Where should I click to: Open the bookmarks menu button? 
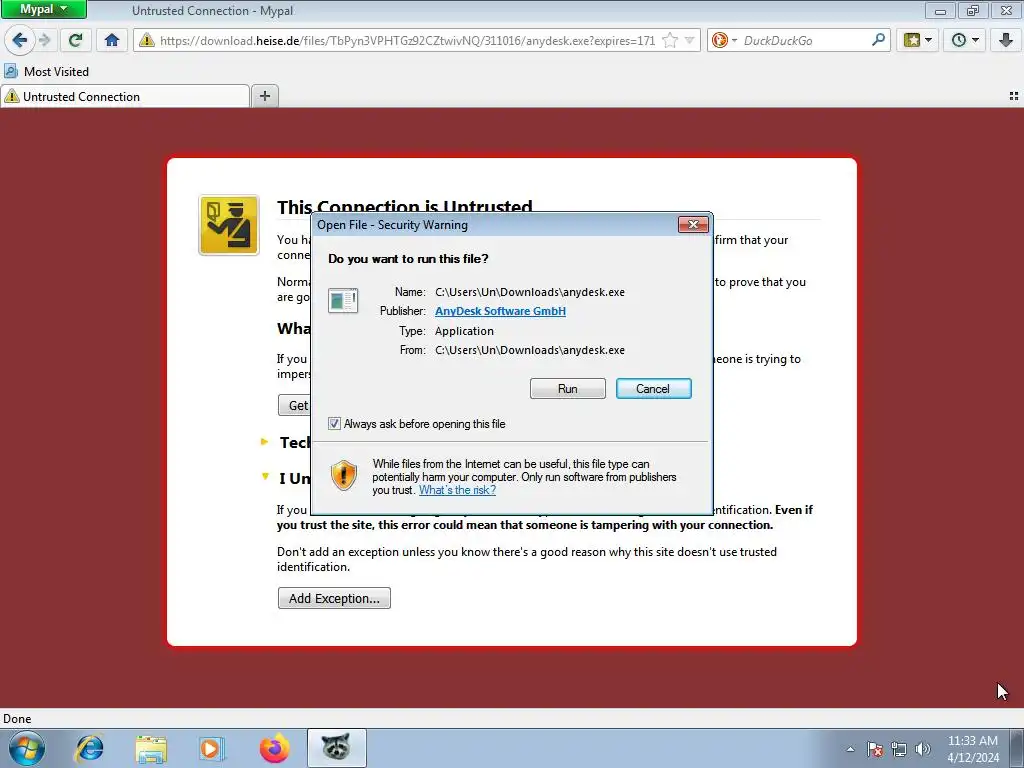click(x=918, y=40)
